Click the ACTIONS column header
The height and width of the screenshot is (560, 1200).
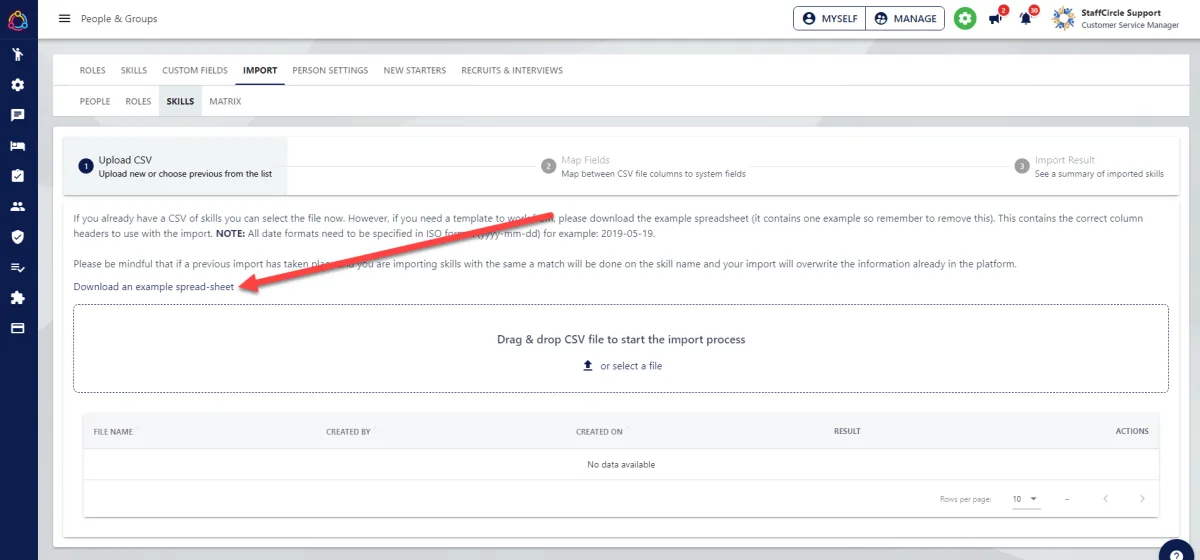(x=1132, y=431)
